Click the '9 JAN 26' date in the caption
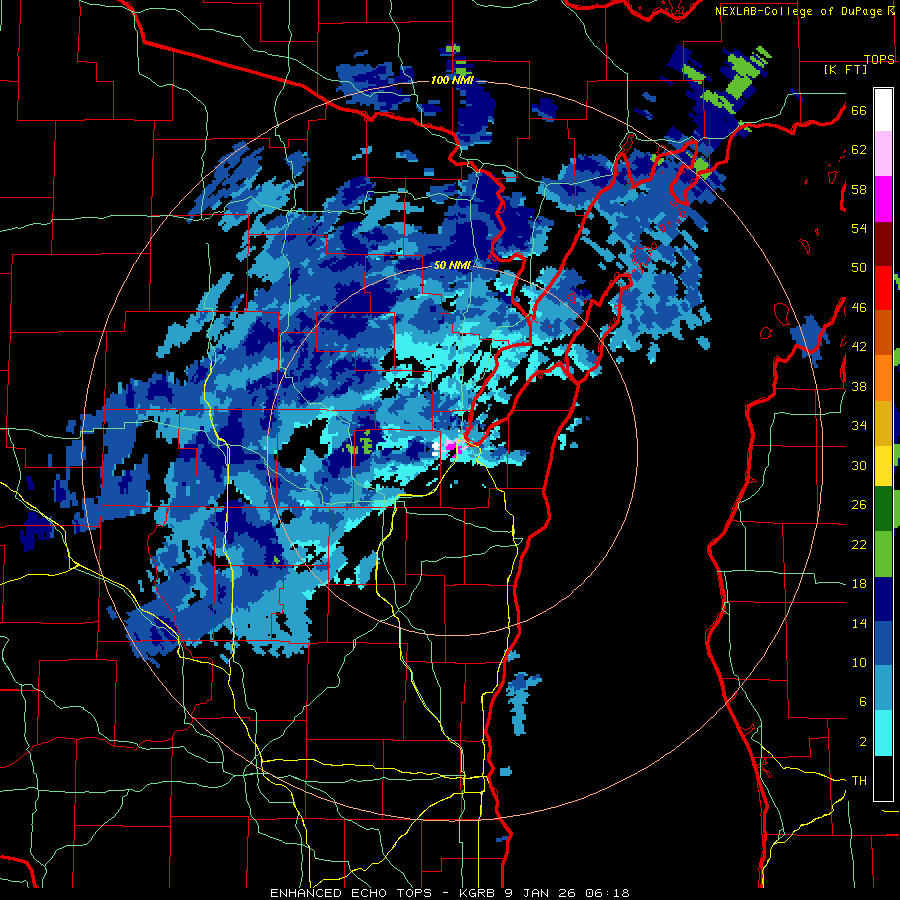Image resolution: width=900 pixels, height=900 pixels. [540, 893]
